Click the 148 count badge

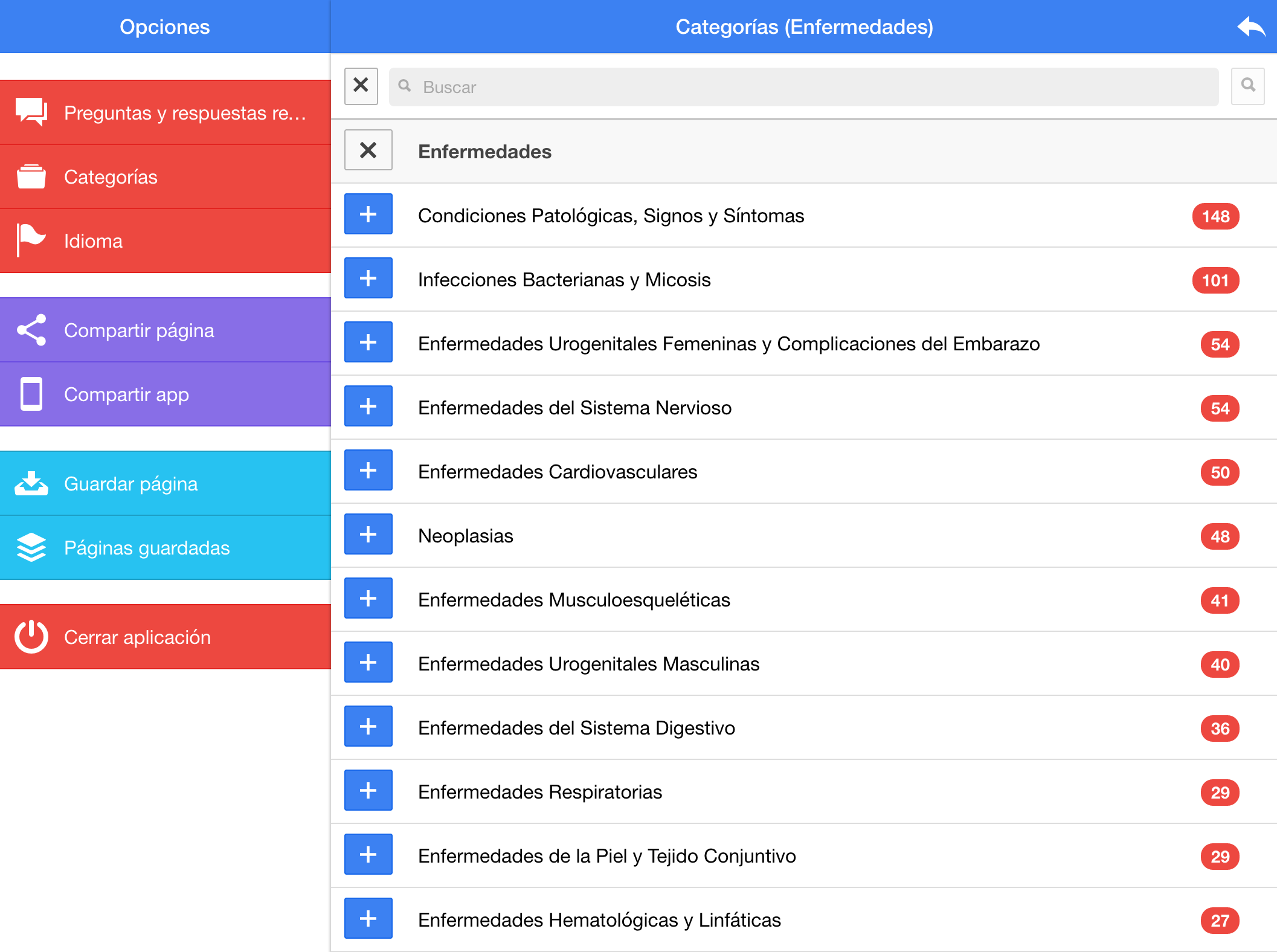[1215, 216]
